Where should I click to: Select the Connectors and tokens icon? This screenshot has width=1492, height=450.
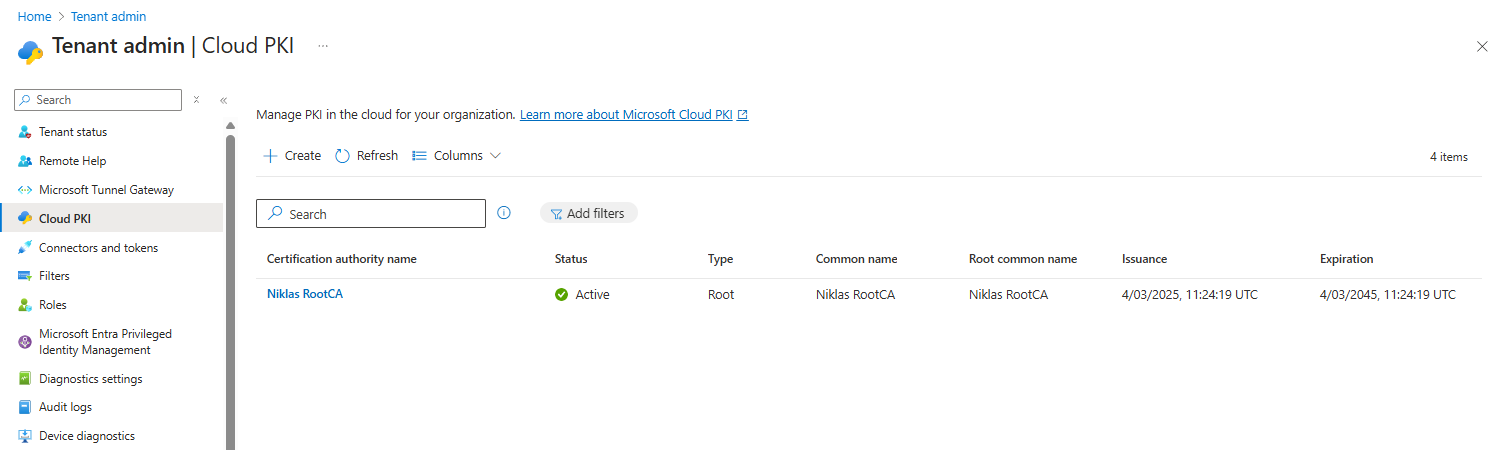click(x=25, y=248)
